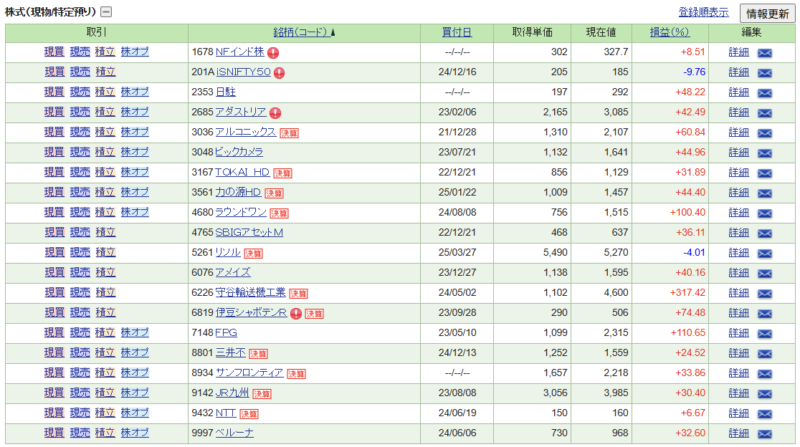Click red alert icon beside アダストリア
The height and width of the screenshot is (447, 800).
[x=275, y=113]
